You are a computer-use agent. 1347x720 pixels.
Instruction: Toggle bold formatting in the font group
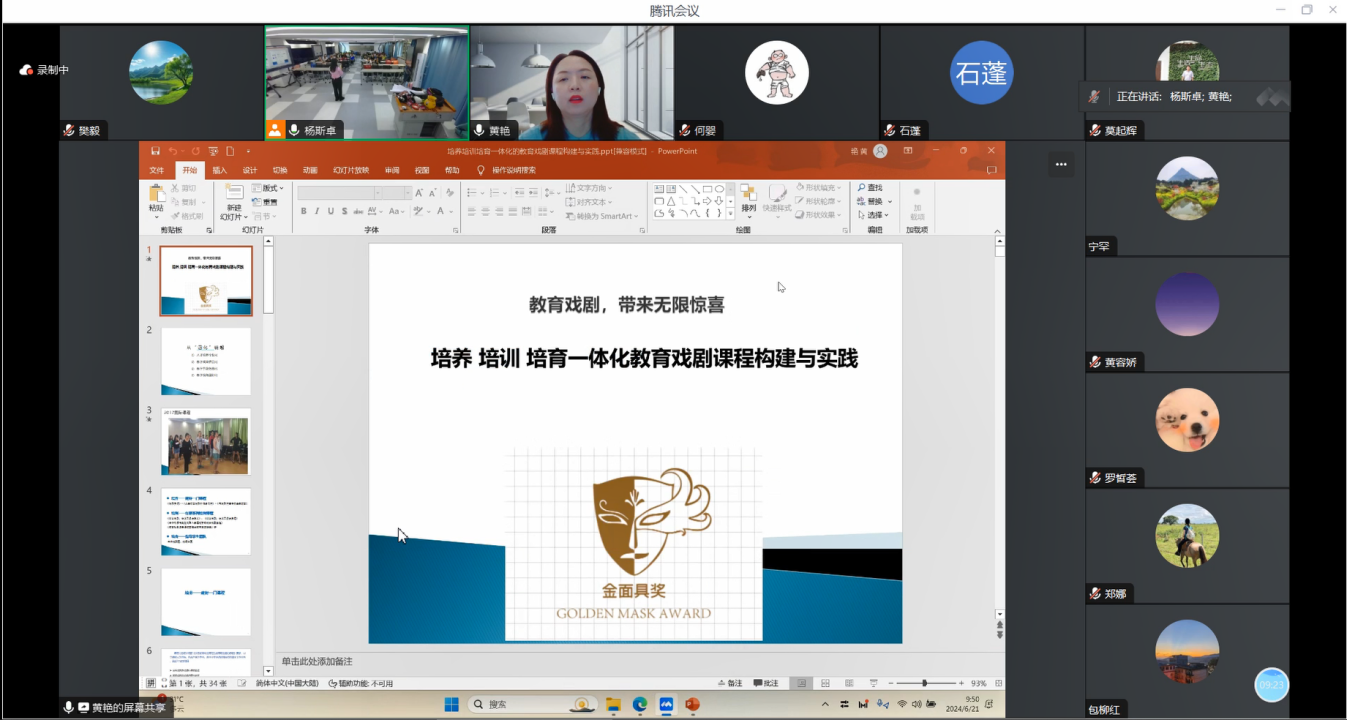click(304, 211)
